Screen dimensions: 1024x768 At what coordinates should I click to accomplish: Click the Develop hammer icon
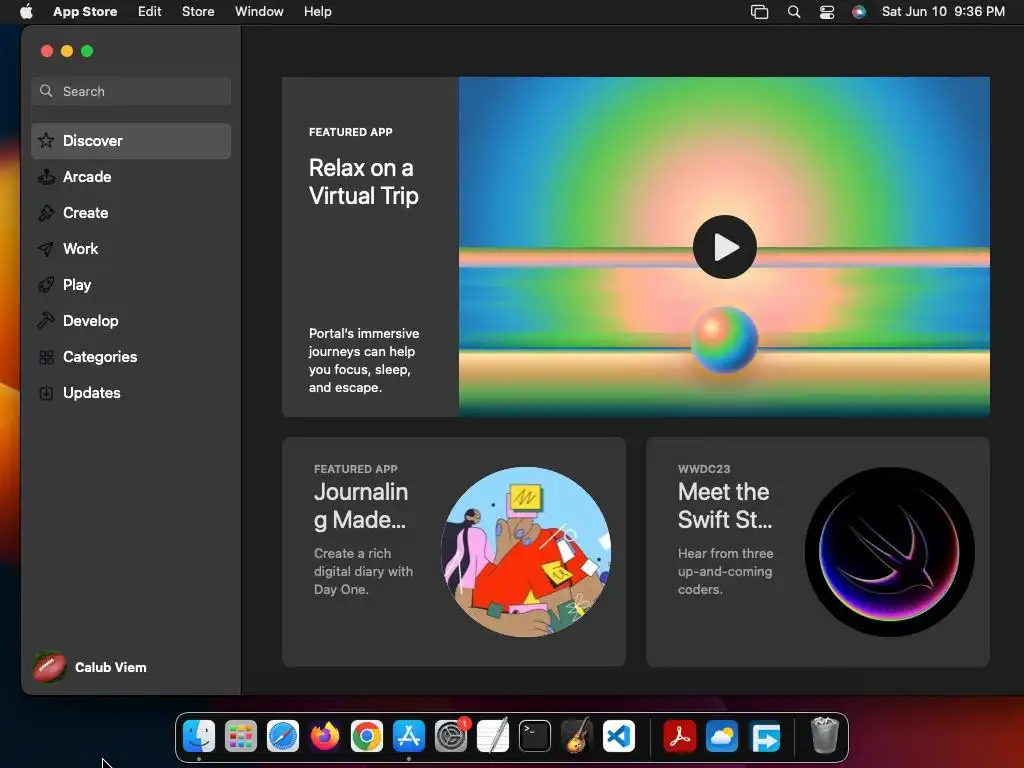pos(46,321)
